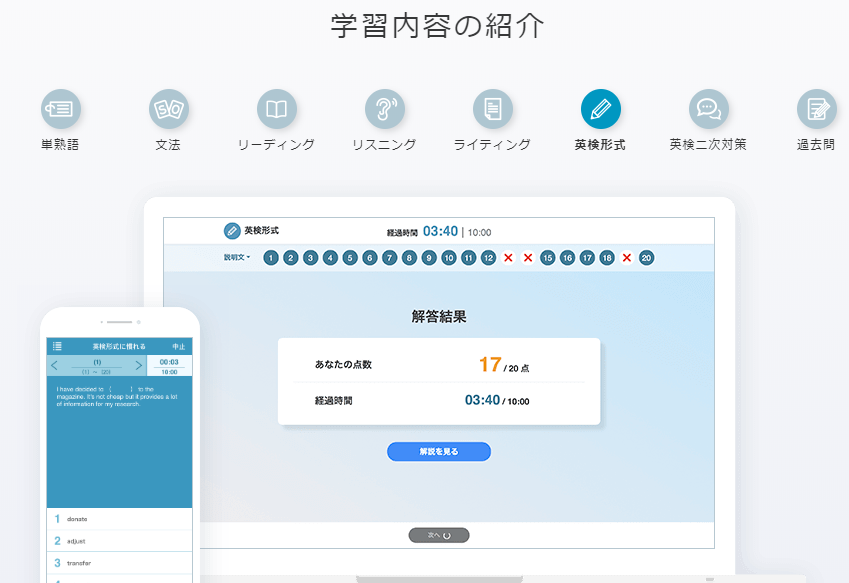The image size is (849, 583).
Task: Select question 6 circle
Action: pos(370,258)
